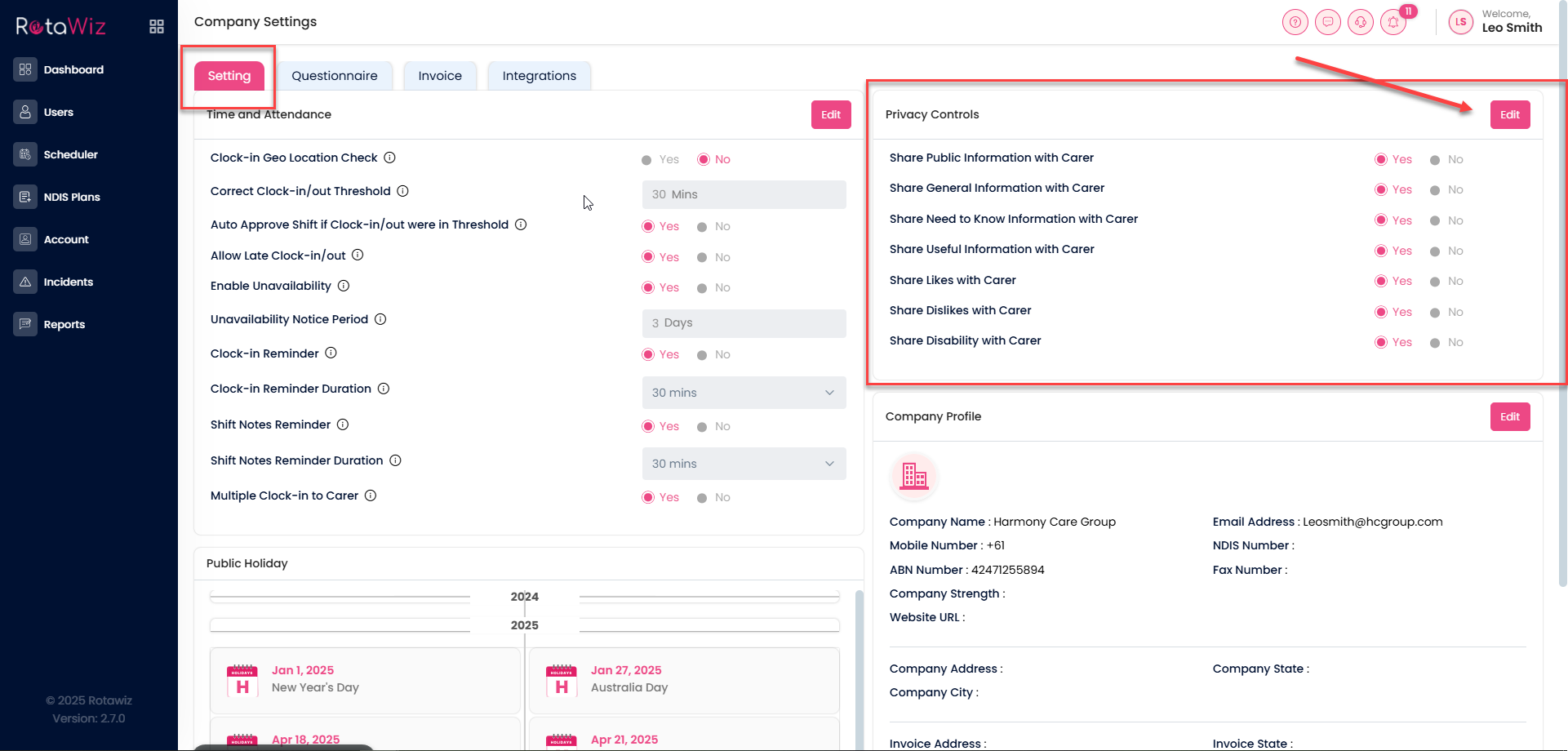
Task: Select Yes for Clock-in Geo Location Check
Action: [646, 160]
